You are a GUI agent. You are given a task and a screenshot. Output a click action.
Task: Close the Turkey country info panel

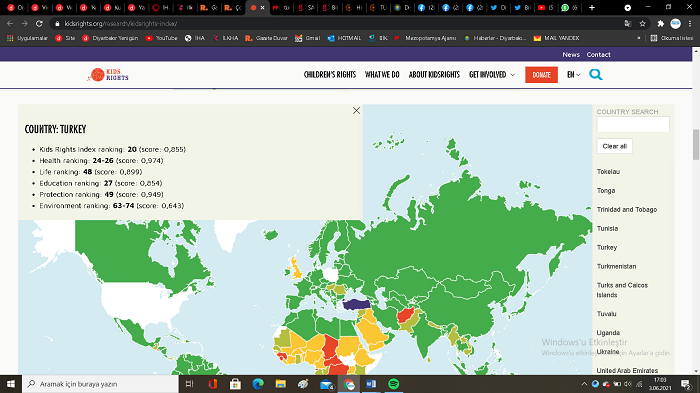pos(356,110)
